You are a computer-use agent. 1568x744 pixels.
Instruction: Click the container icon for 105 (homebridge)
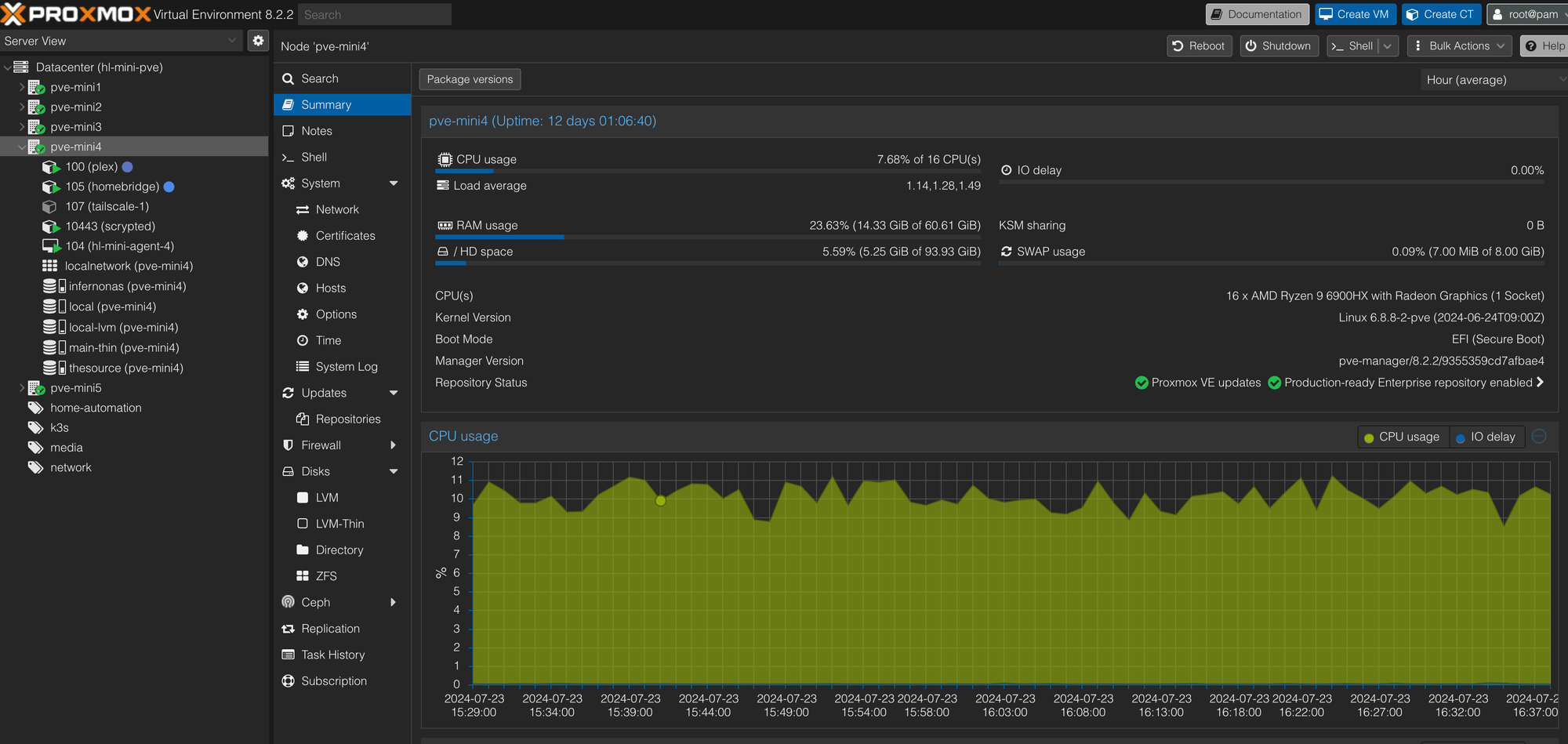coord(51,187)
